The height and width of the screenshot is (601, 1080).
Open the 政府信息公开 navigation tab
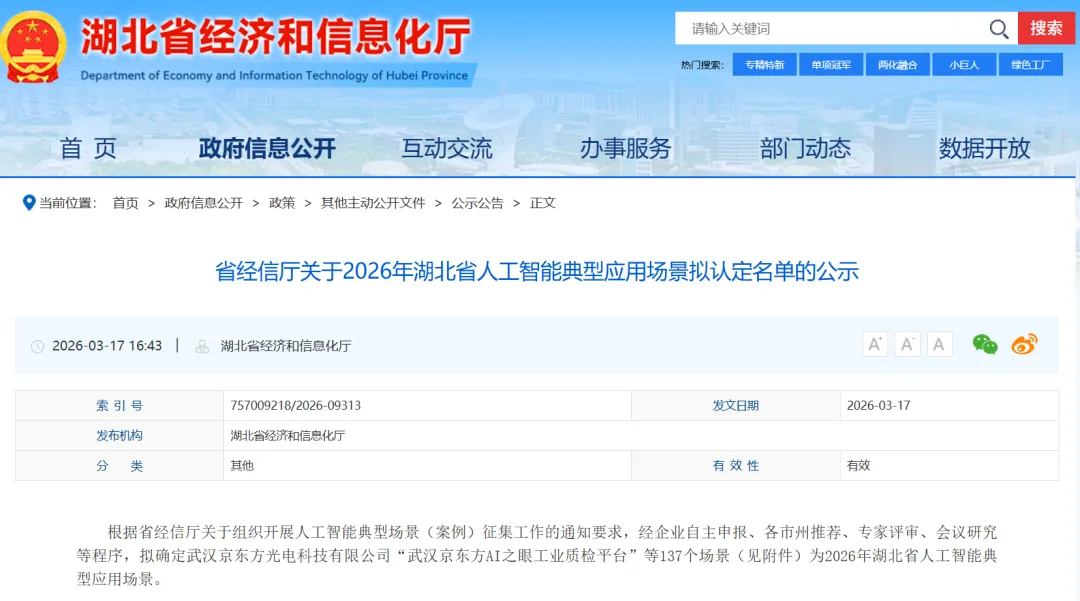(x=267, y=149)
